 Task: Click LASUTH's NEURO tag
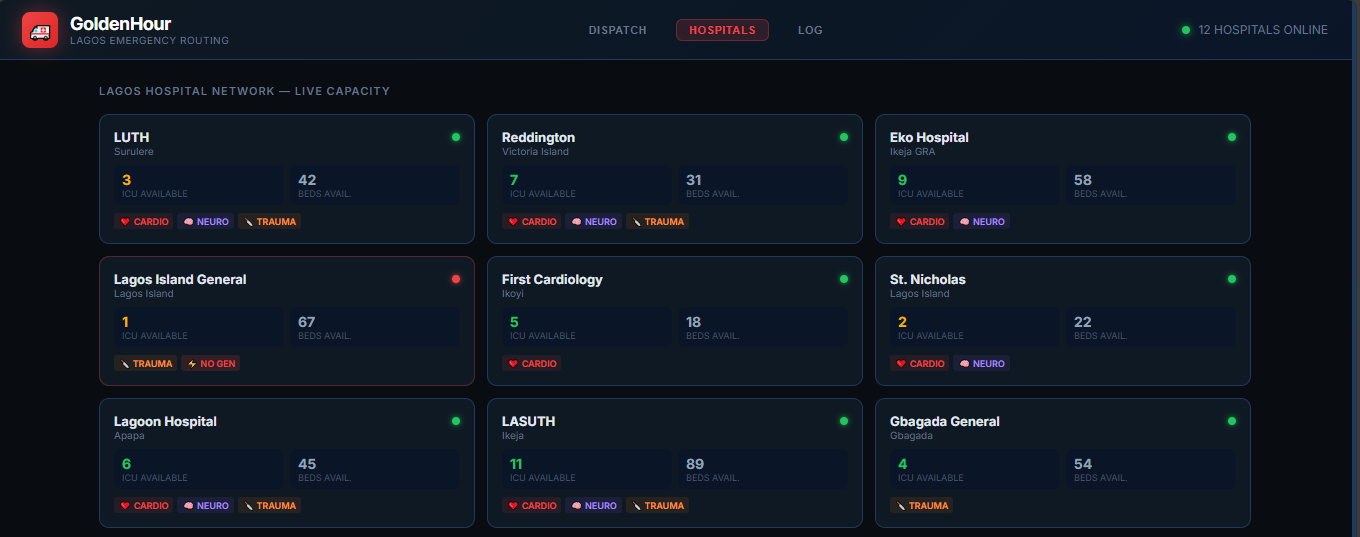tap(594, 506)
